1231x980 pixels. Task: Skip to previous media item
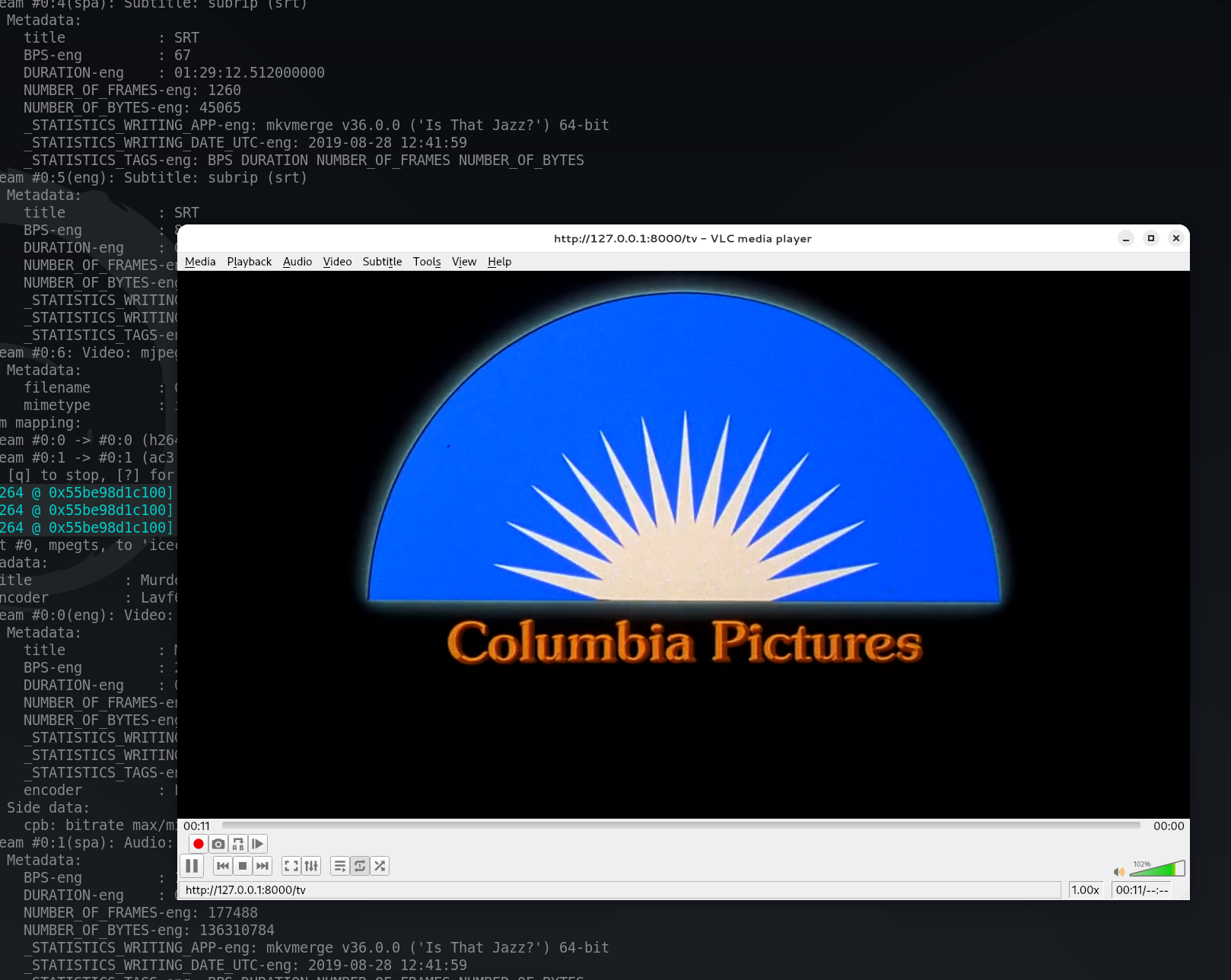223,866
